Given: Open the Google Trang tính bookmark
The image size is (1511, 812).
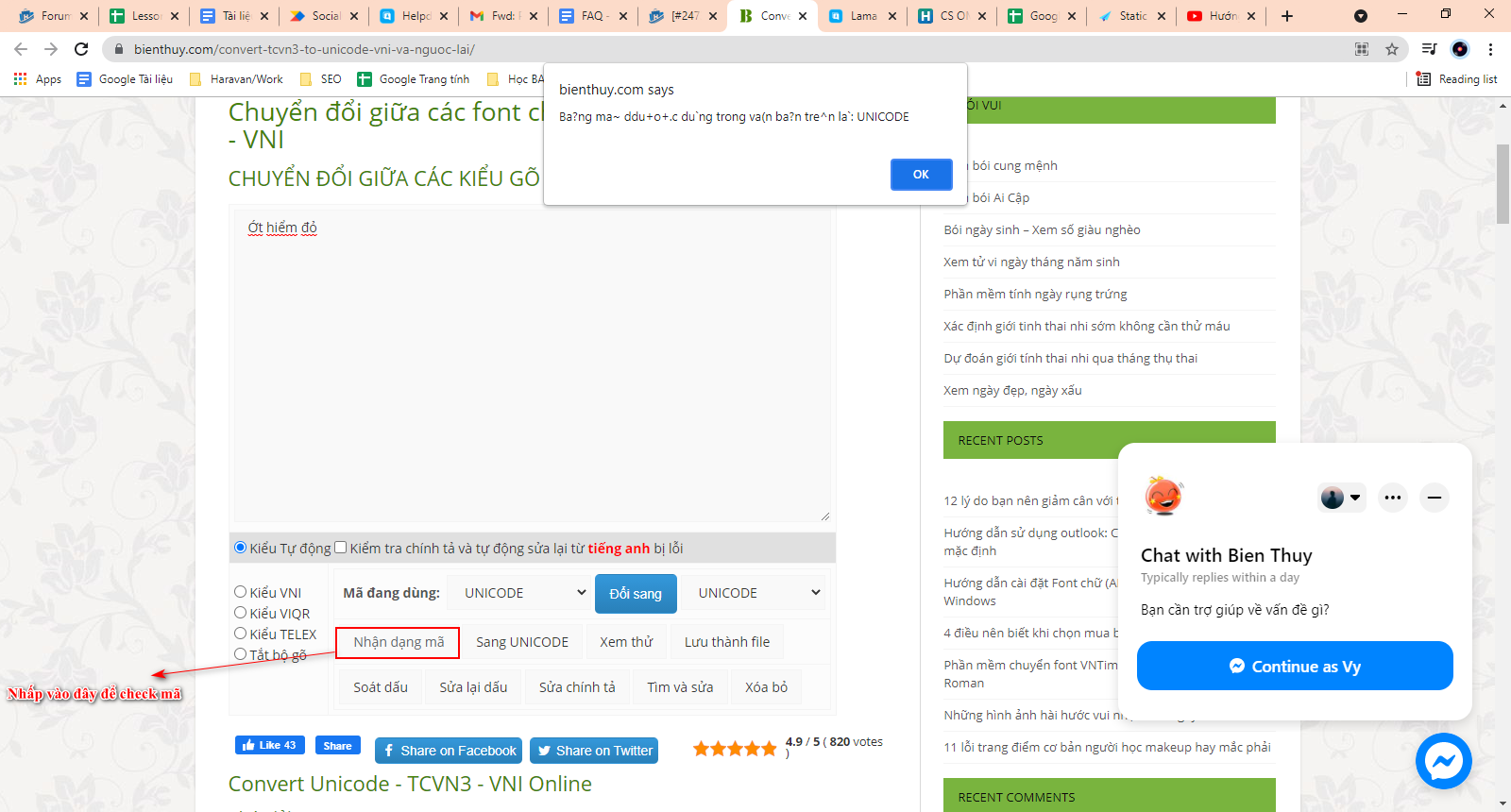Looking at the screenshot, I should click(x=413, y=79).
